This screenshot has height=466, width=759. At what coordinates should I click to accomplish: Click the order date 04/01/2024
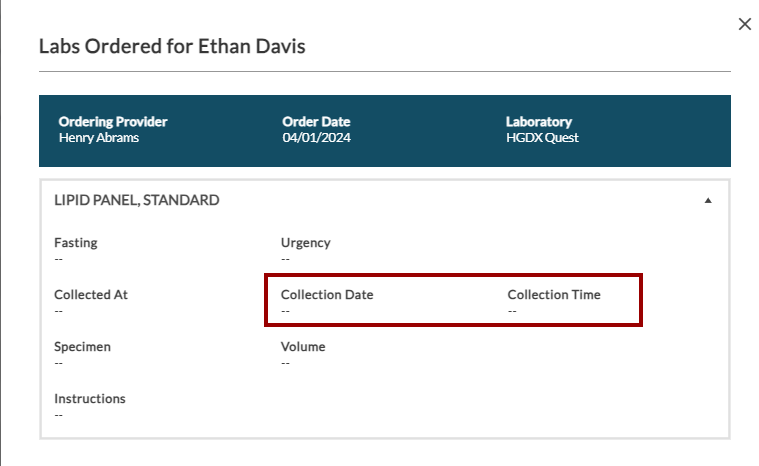[317, 138]
